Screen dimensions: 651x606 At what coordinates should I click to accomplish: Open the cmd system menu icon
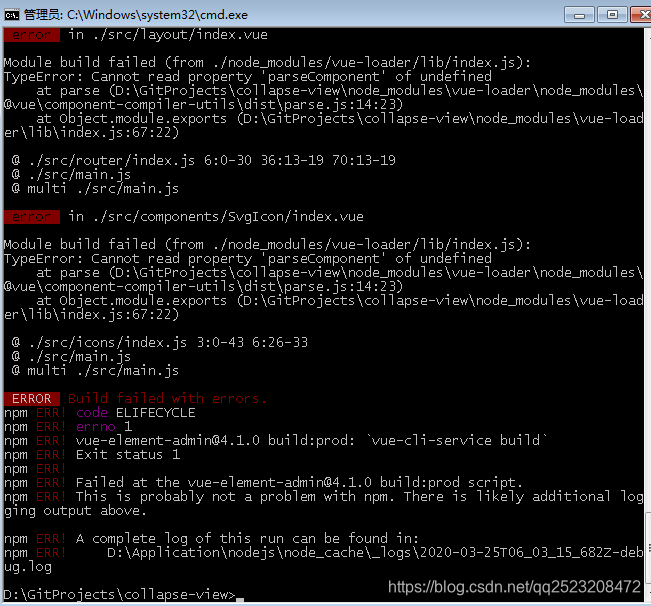(12, 15)
